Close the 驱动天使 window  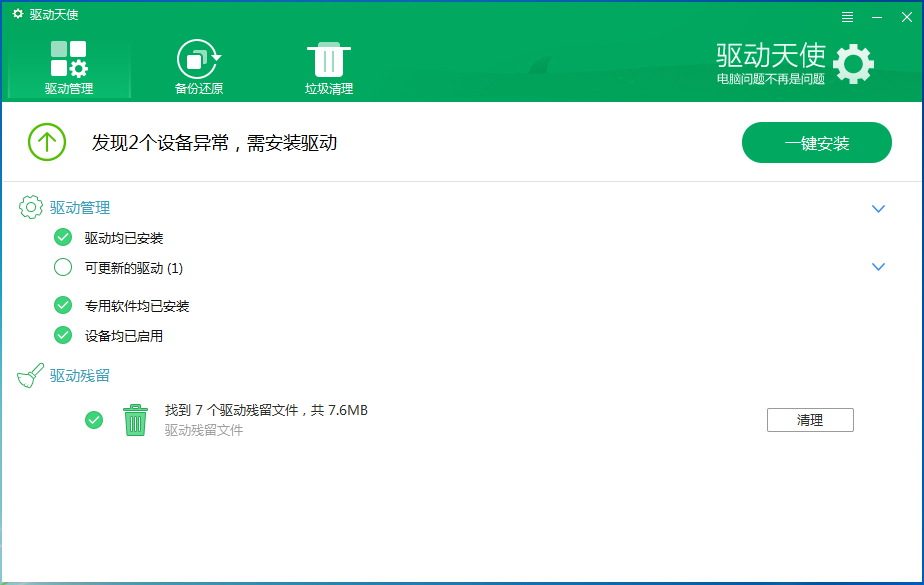pyautogui.click(x=907, y=17)
